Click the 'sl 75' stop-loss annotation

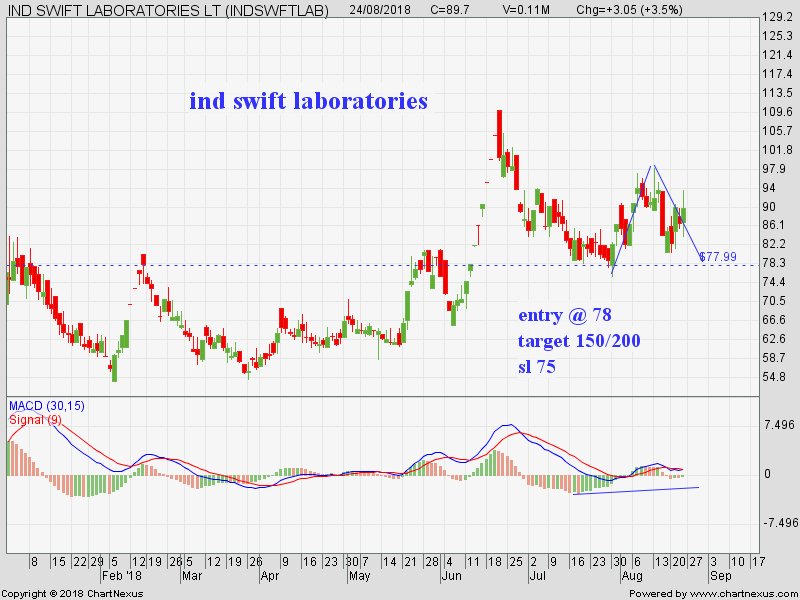coord(536,365)
